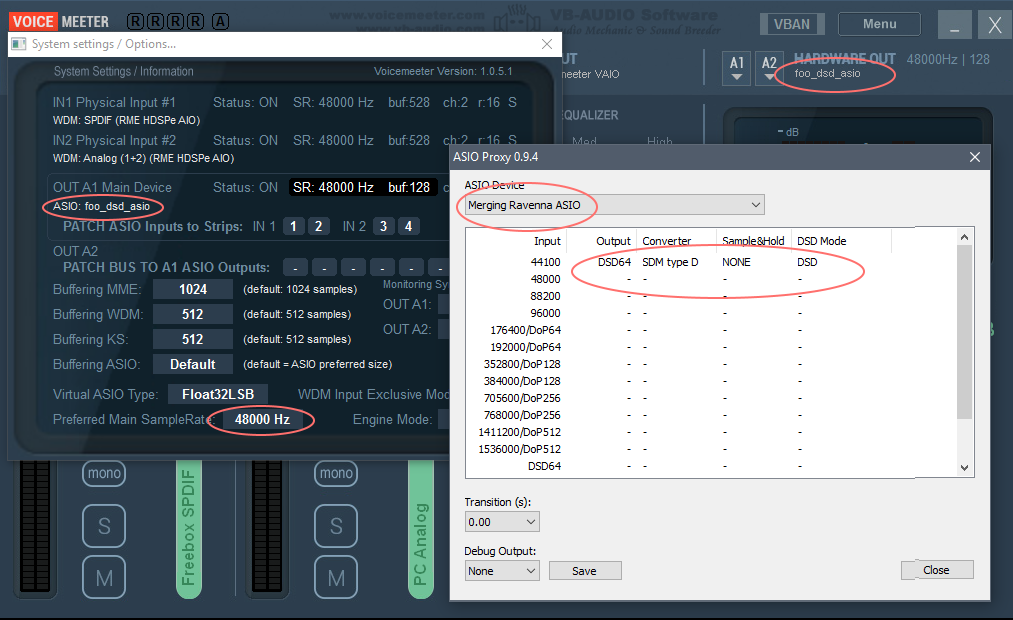Click the Sample&Hold column header
Image resolution: width=1013 pixels, height=620 pixels.
point(753,241)
